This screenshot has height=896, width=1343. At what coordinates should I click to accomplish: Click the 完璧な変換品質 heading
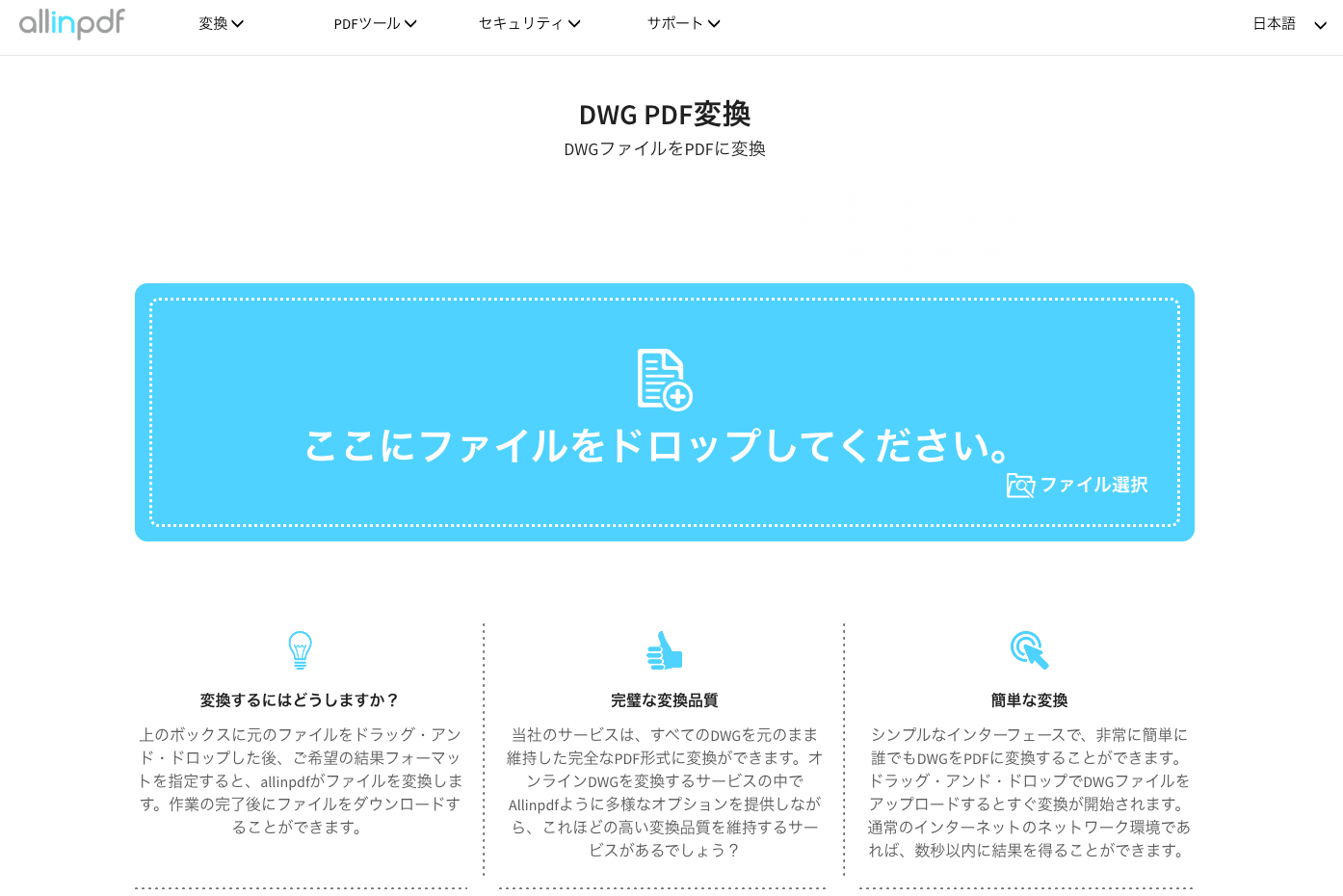pos(665,700)
